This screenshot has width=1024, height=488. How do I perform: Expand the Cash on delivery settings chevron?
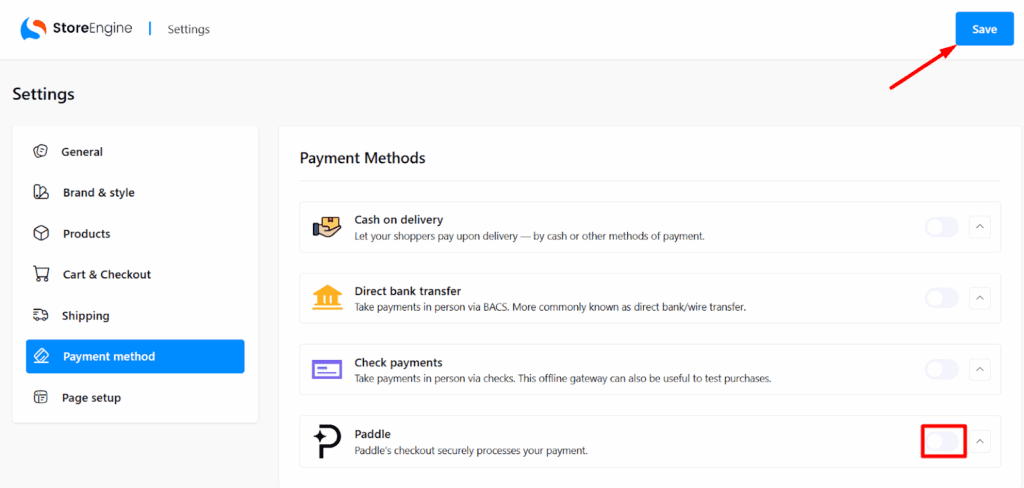tap(980, 227)
